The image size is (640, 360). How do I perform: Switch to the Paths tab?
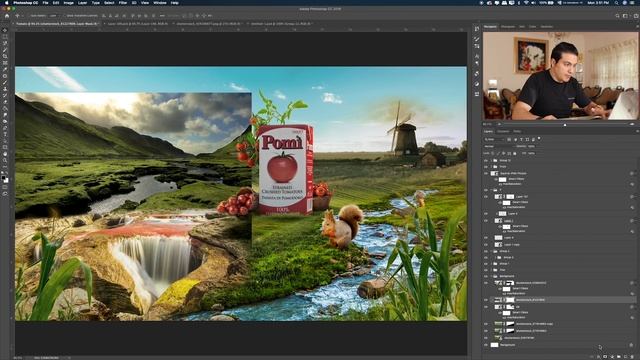point(517,131)
